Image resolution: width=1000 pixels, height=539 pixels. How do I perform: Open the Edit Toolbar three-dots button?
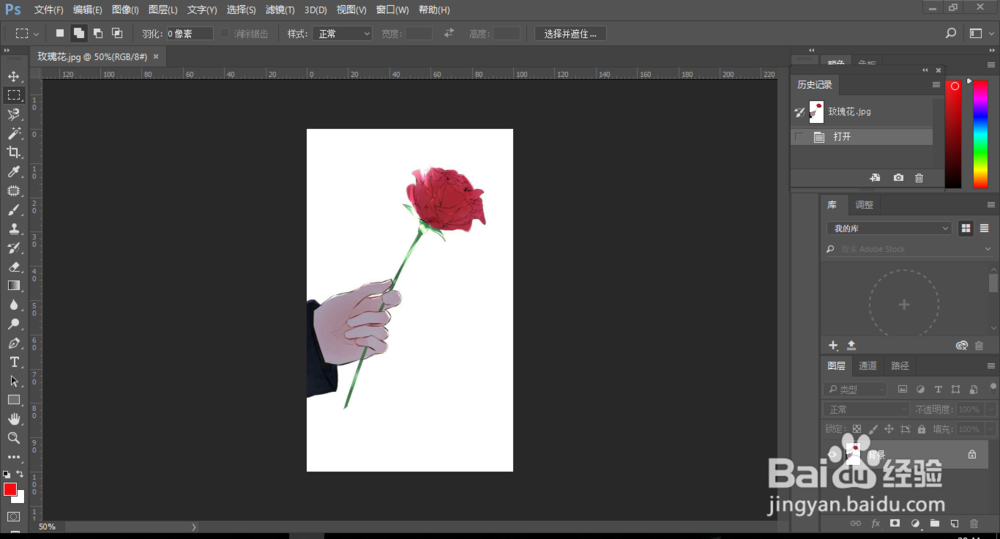tap(13, 457)
